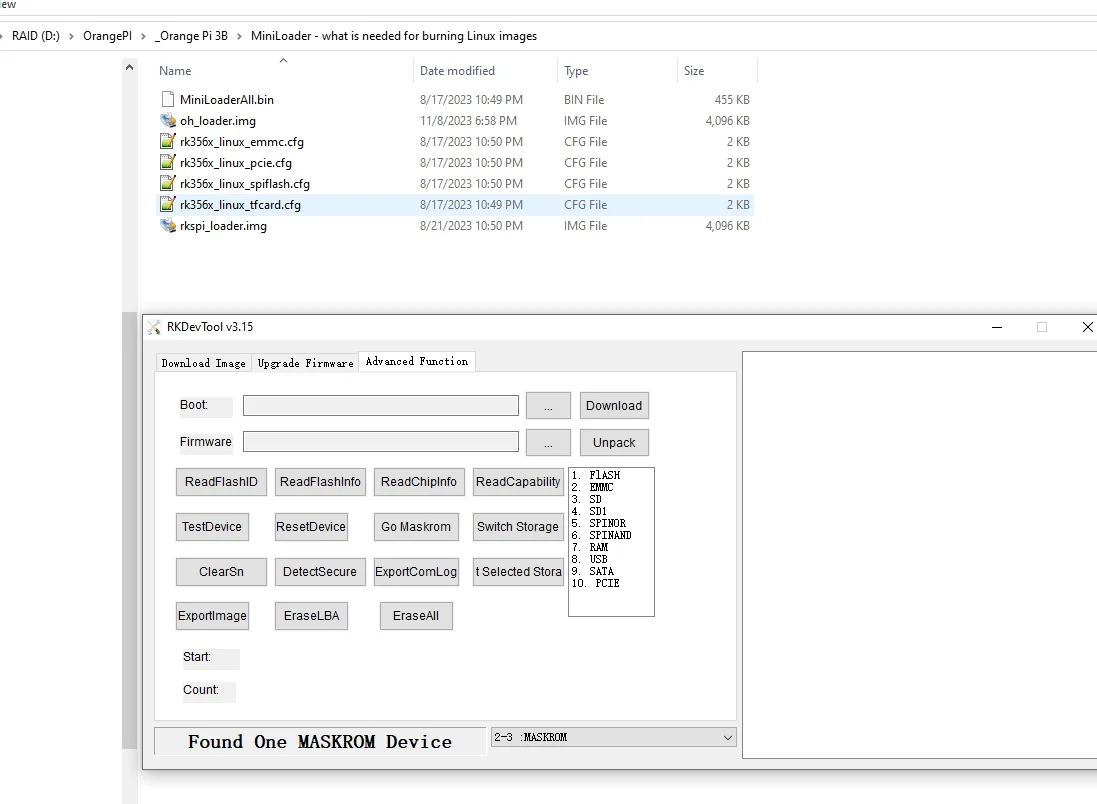The image size is (1097, 804).
Task: Click the ExportComLog button
Action: coord(416,572)
